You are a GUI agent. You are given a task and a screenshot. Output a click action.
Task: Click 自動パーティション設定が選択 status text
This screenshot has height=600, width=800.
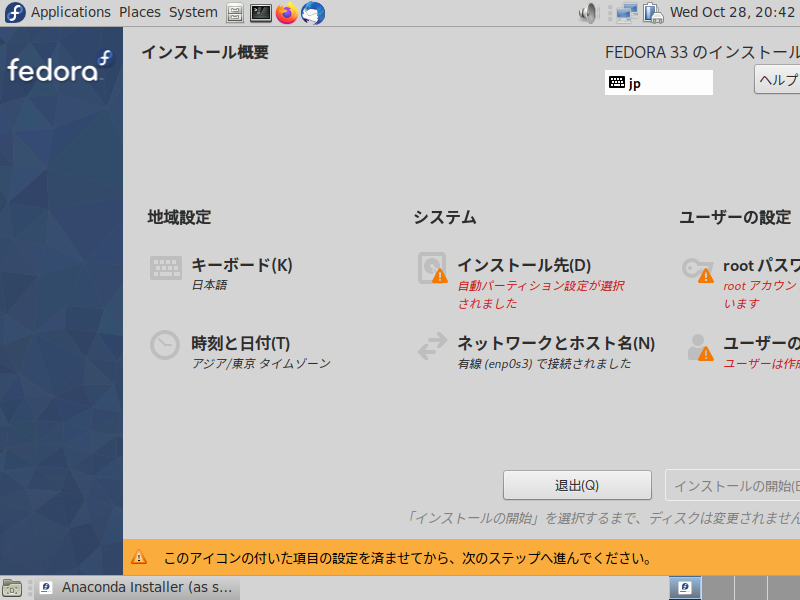(541, 286)
